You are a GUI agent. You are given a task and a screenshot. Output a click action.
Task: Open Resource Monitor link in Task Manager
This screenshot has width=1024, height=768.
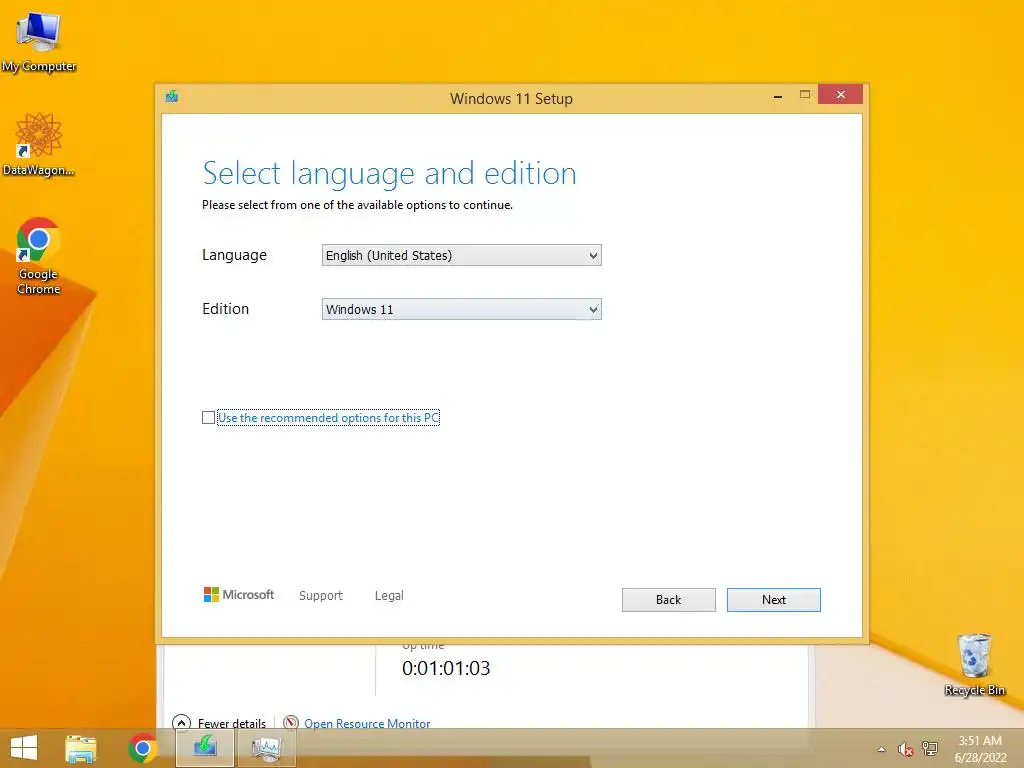[367, 723]
